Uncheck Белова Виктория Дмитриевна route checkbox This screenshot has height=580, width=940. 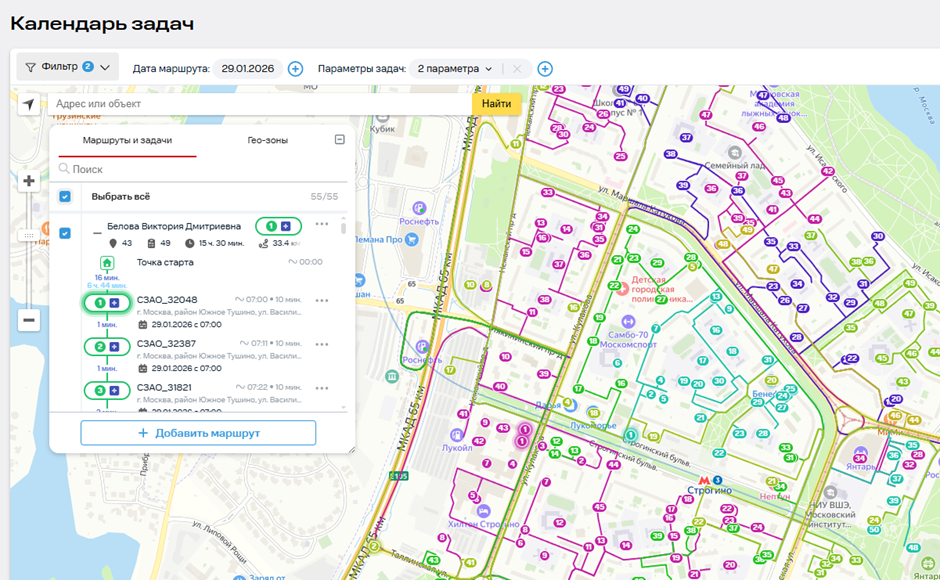coord(65,233)
